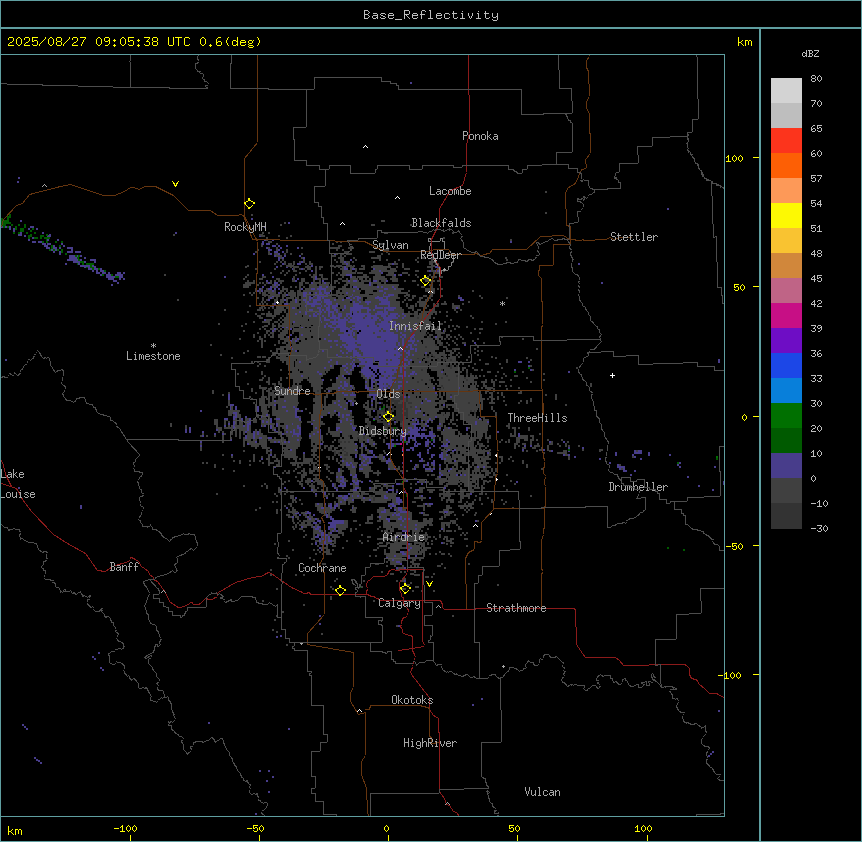Click white plus marker north of Drumheller

pyautogui.click(x=612, y=375)
